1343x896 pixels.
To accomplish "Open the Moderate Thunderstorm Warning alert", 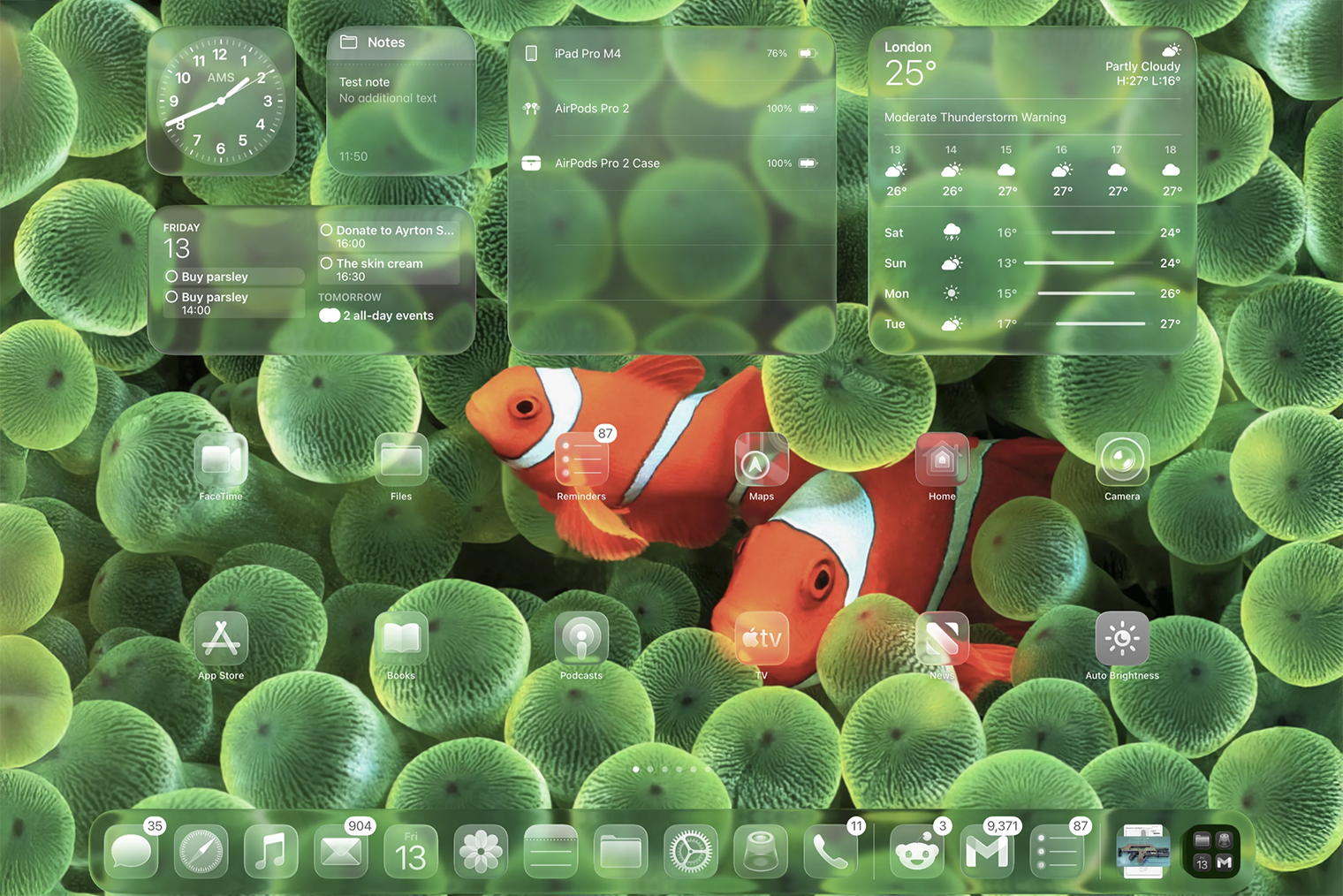I will pyautogui.click(x=975, y=118).
